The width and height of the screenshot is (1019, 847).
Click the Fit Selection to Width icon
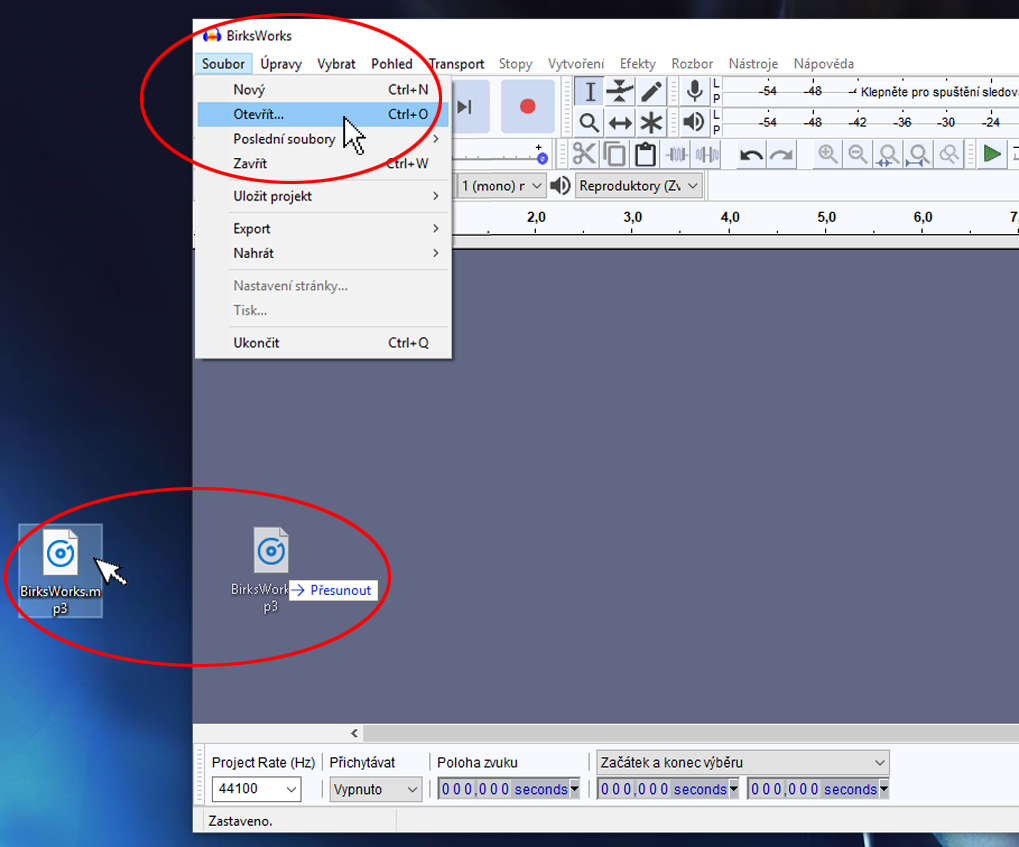point(888,155)
